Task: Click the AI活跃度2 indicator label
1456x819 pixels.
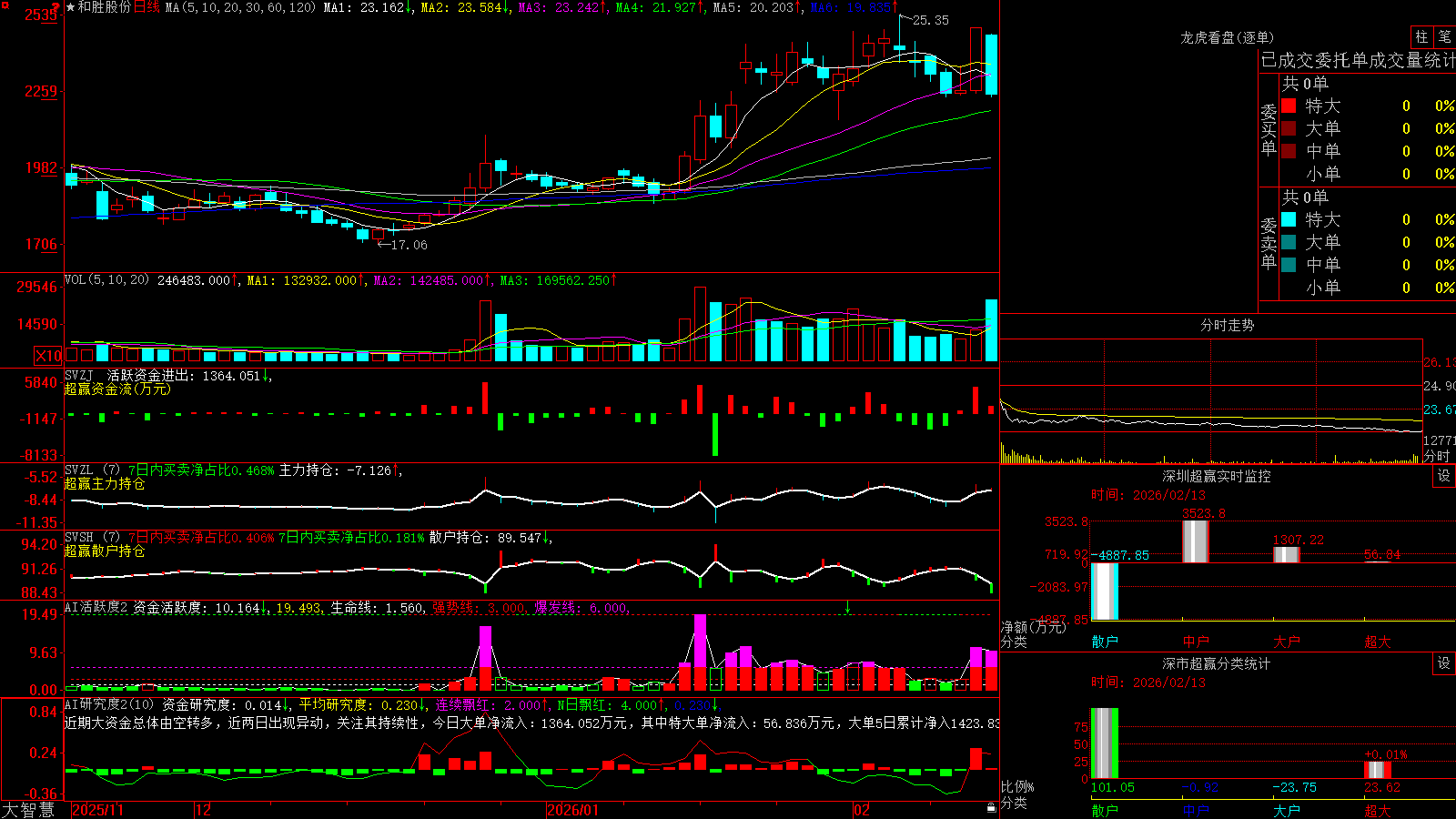Action: pos(96,608)
